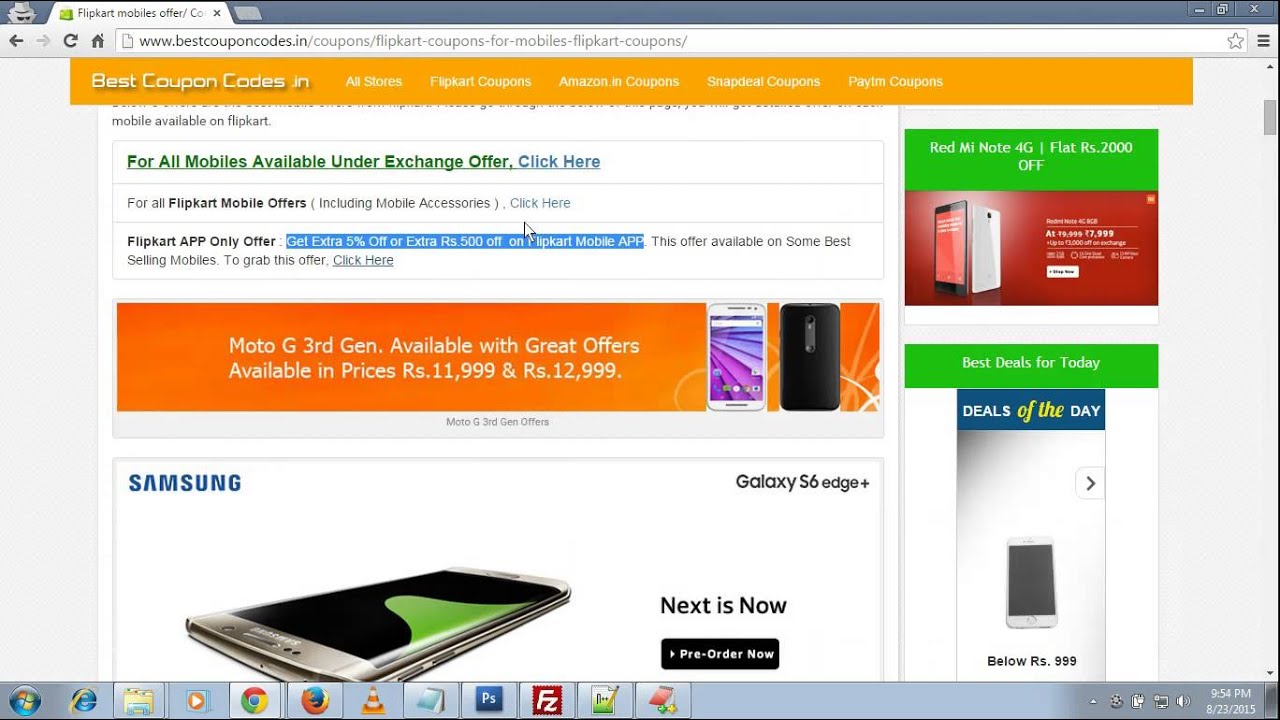This screenshot has height=720, width=1280.
Task: Click the Samsung logo in the ad
Action: (185, 483)
